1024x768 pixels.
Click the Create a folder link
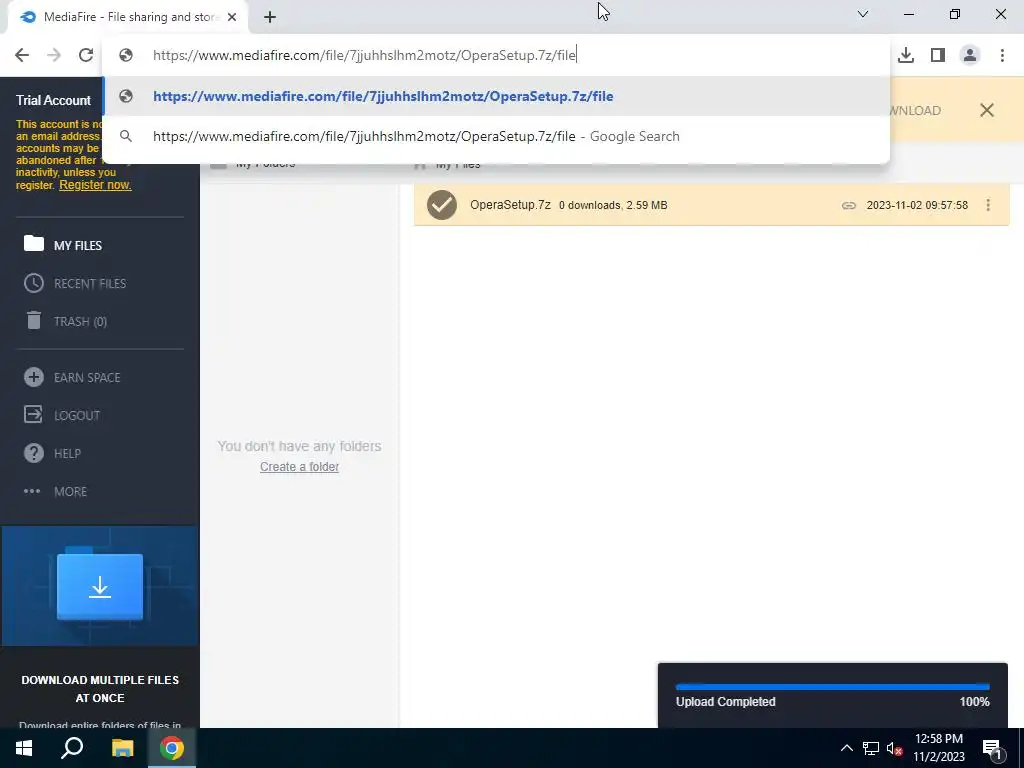point(299,467)
